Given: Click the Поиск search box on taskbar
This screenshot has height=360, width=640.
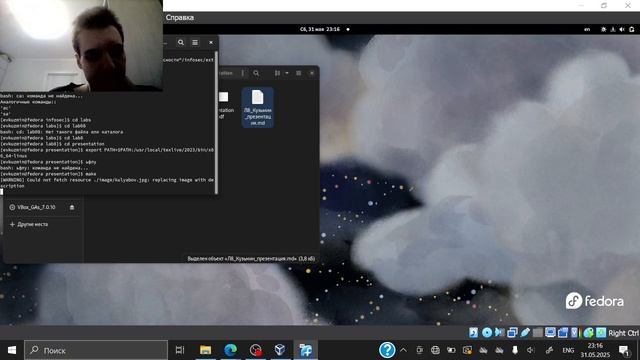Looking at the screenshot, I should click(x=96, y=350).
